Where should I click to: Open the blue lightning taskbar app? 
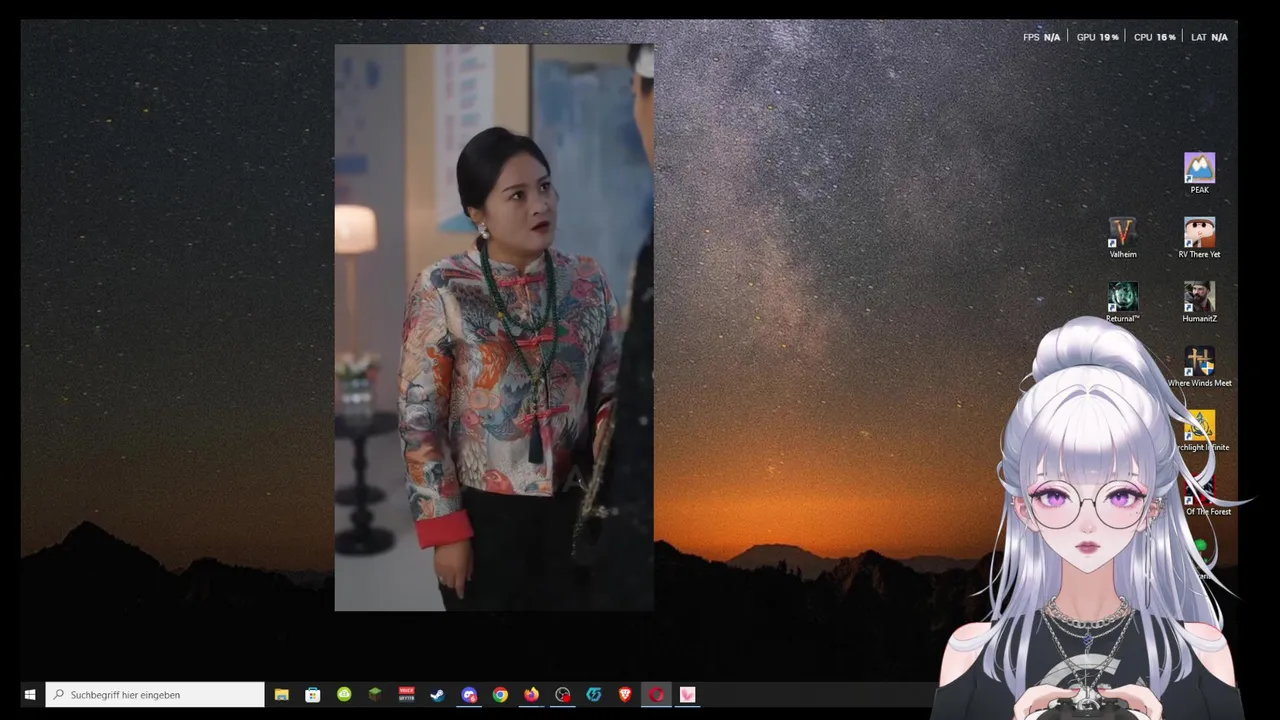click(594, 694)
